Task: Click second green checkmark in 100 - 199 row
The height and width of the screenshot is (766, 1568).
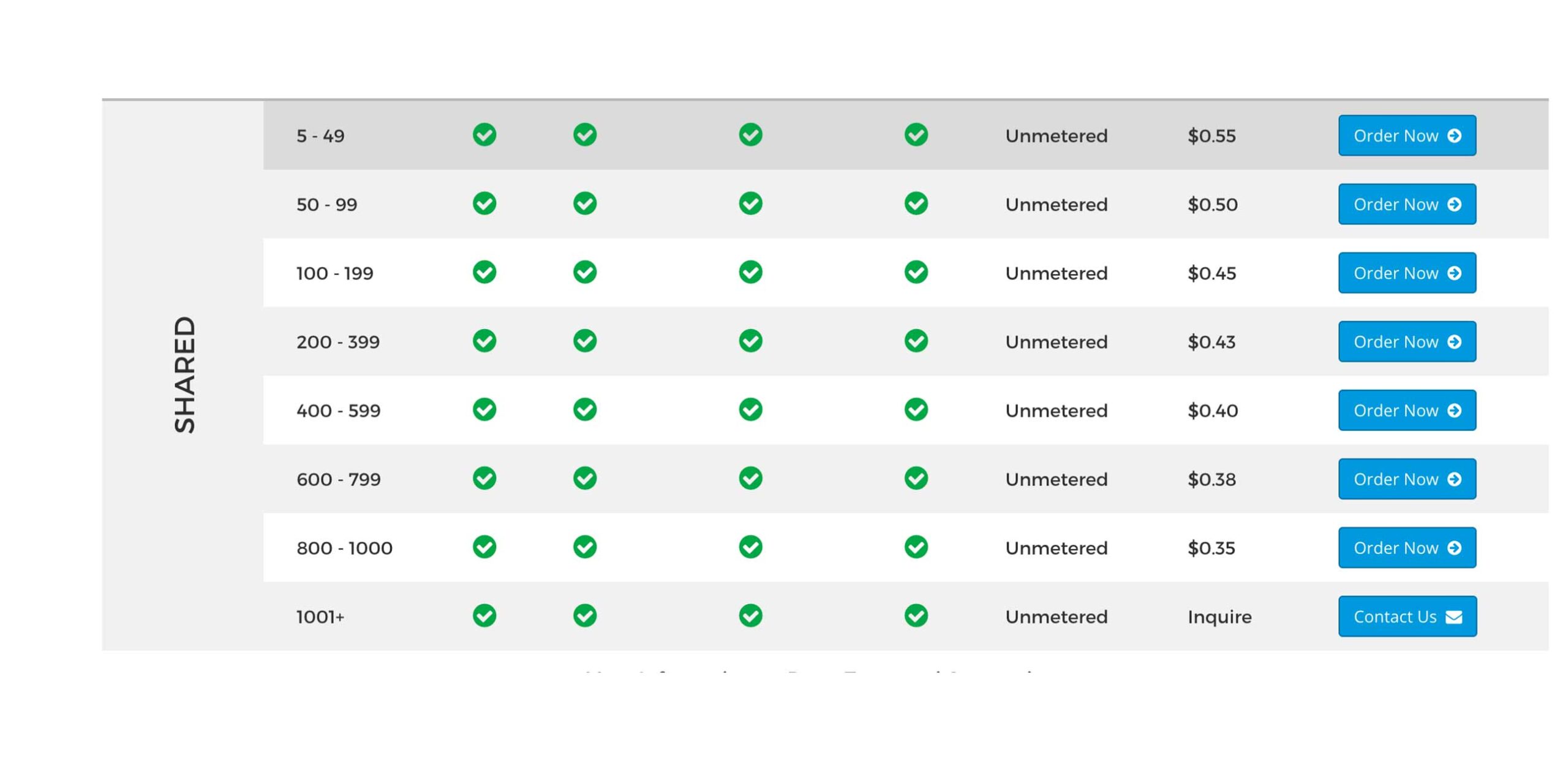Action: (584, 272)
